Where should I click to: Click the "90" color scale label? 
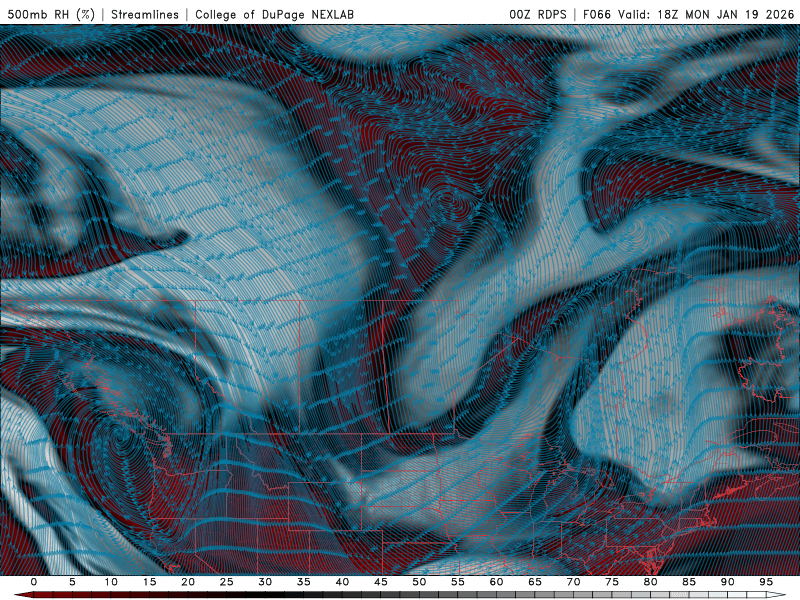[728, 582]
